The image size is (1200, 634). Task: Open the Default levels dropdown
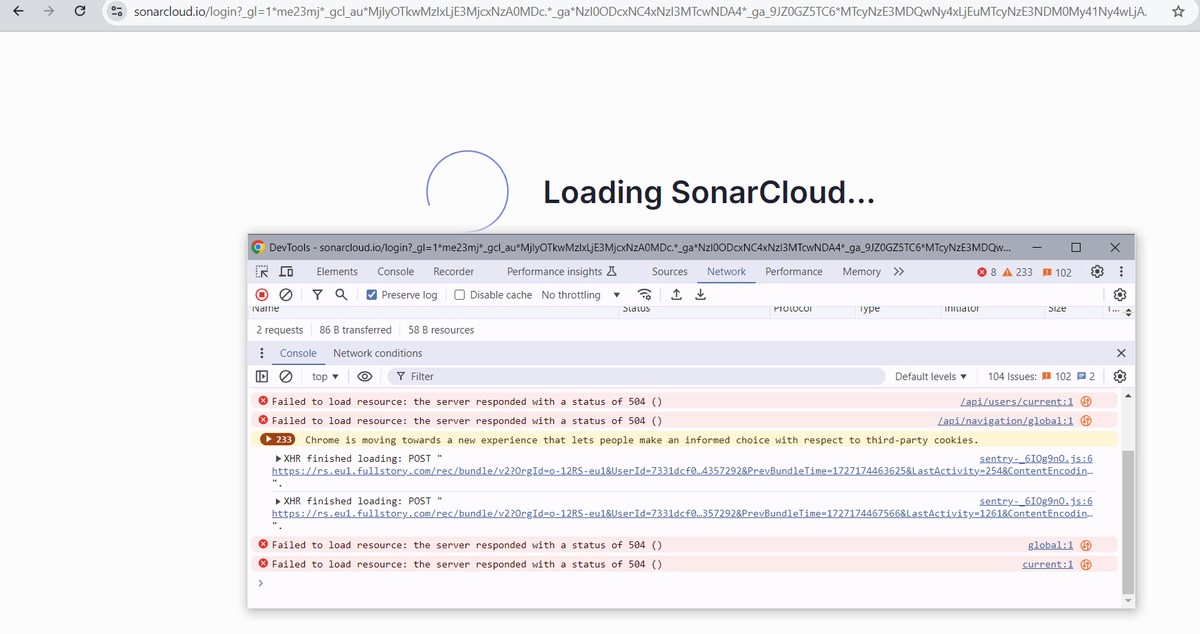pyautogui.click(x=931, y=377)
